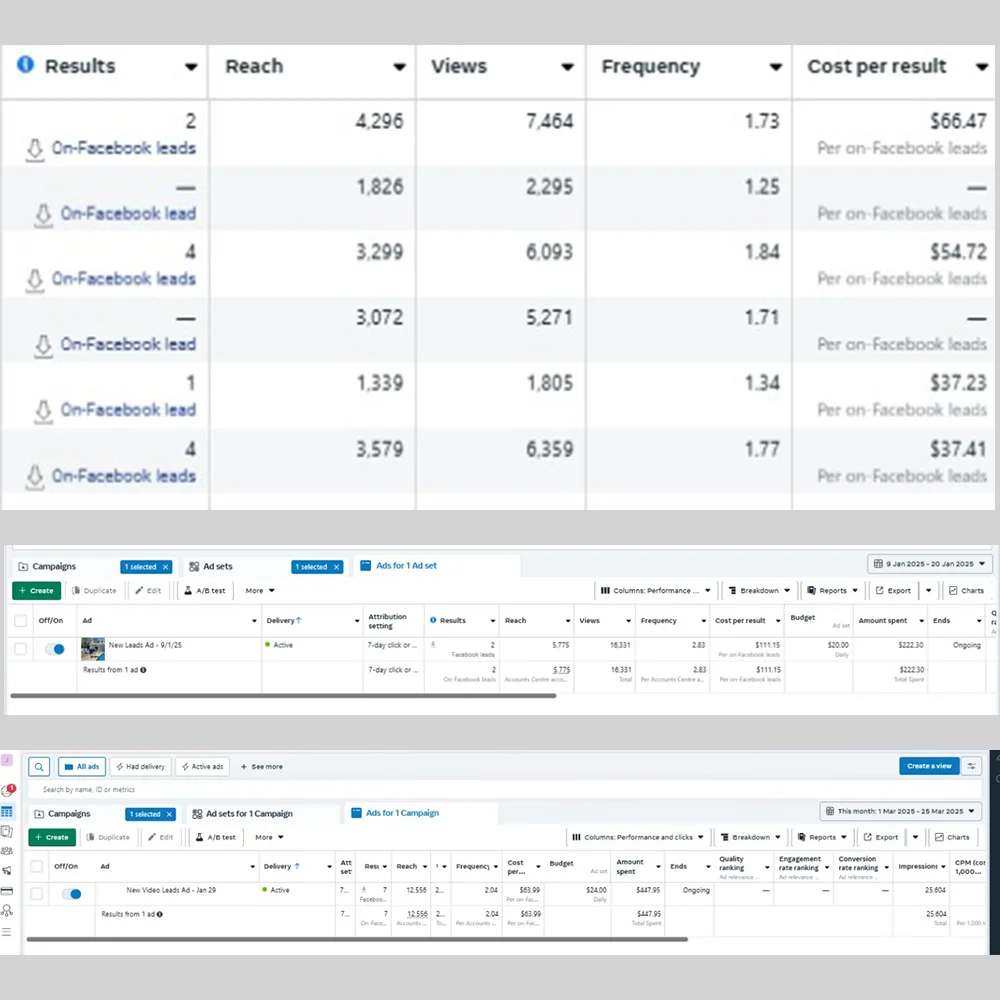Image resolution: width=1000 pixels, height=1000 pixels.
Task: Click the magnifier search icon beside All ads
Action: pyautogui.click(x=38, y=767)
